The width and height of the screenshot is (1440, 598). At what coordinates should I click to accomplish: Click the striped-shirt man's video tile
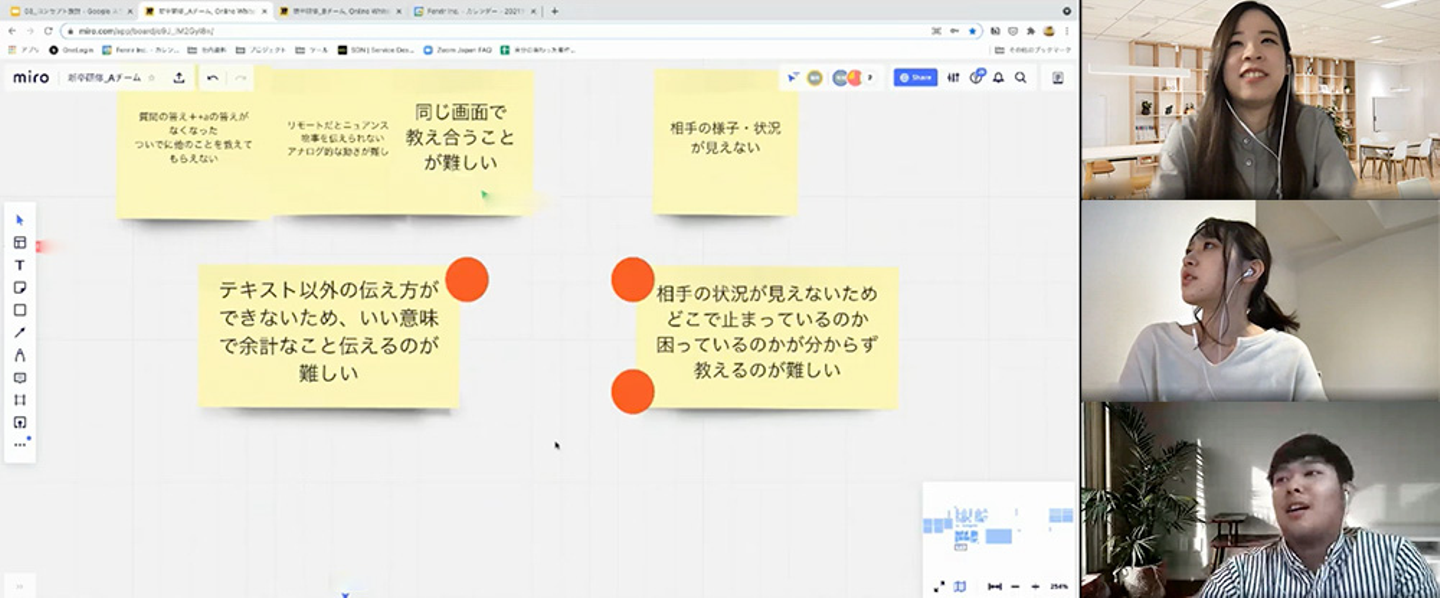coord(1260,500)
